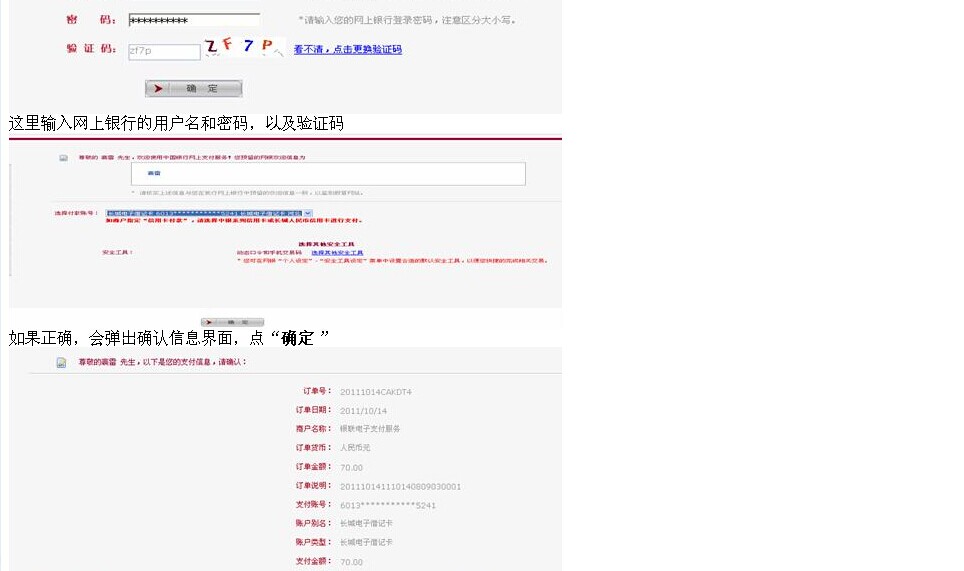Click the verification code input showing zf7p
This screenshot has width=964, height=571.
pyautogui.click(x=164, y=52)
